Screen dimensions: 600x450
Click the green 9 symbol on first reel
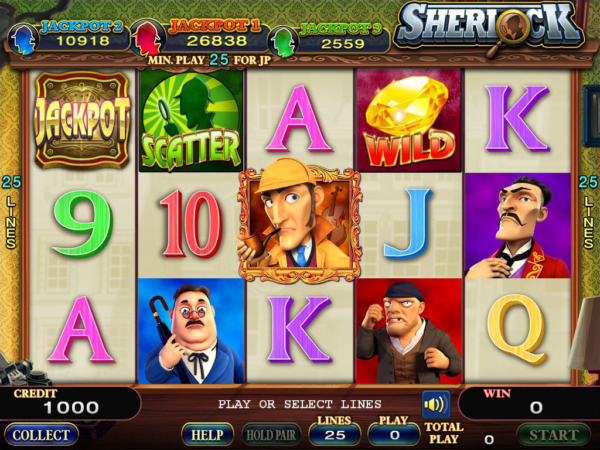click(82, 224)
